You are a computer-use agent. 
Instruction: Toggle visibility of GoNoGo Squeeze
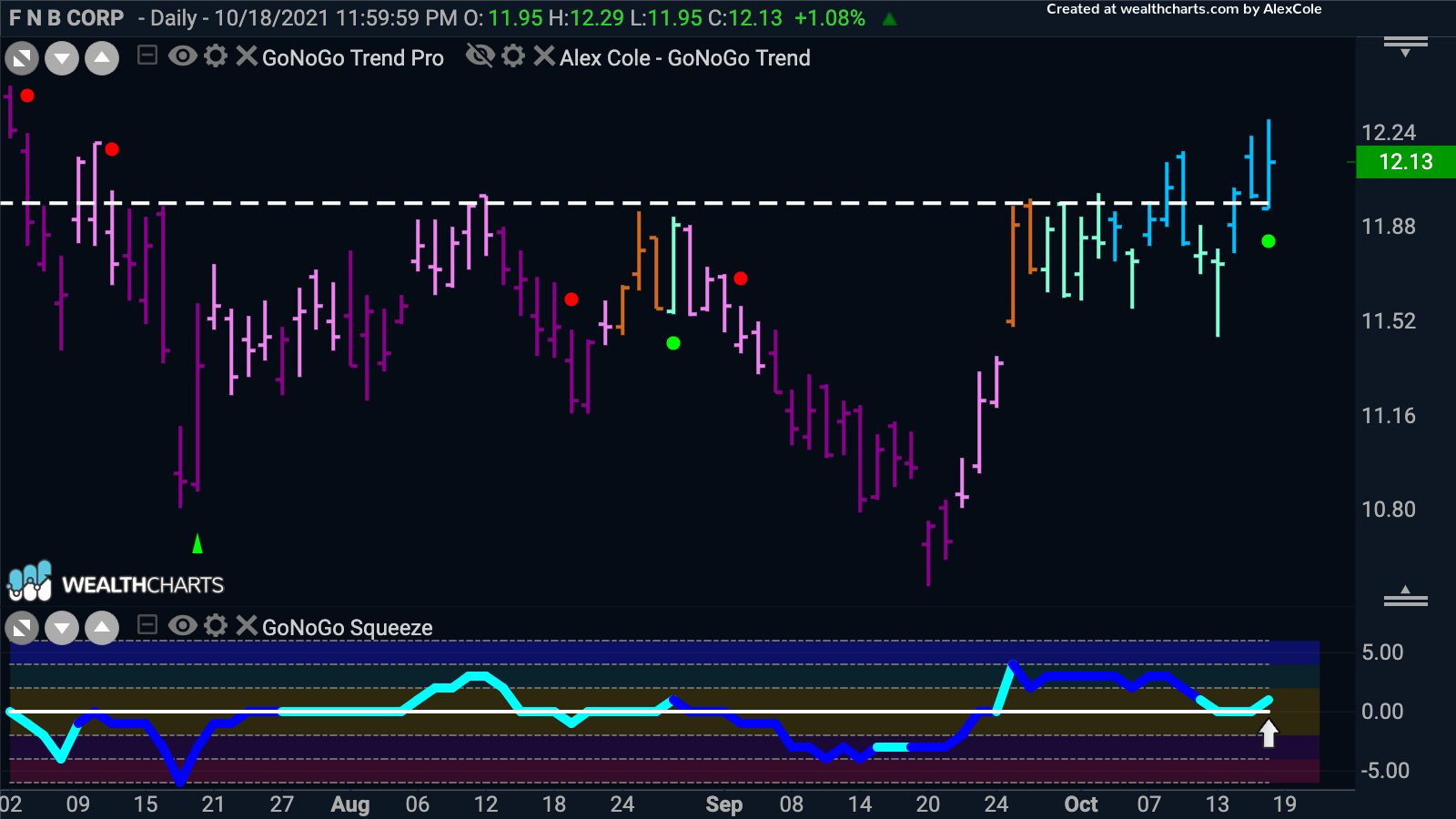(x=182, y=625)
